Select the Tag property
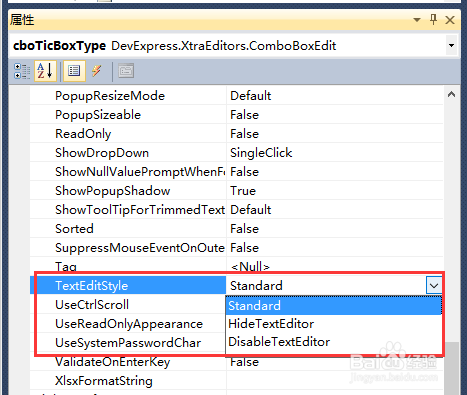 point(128,266)
